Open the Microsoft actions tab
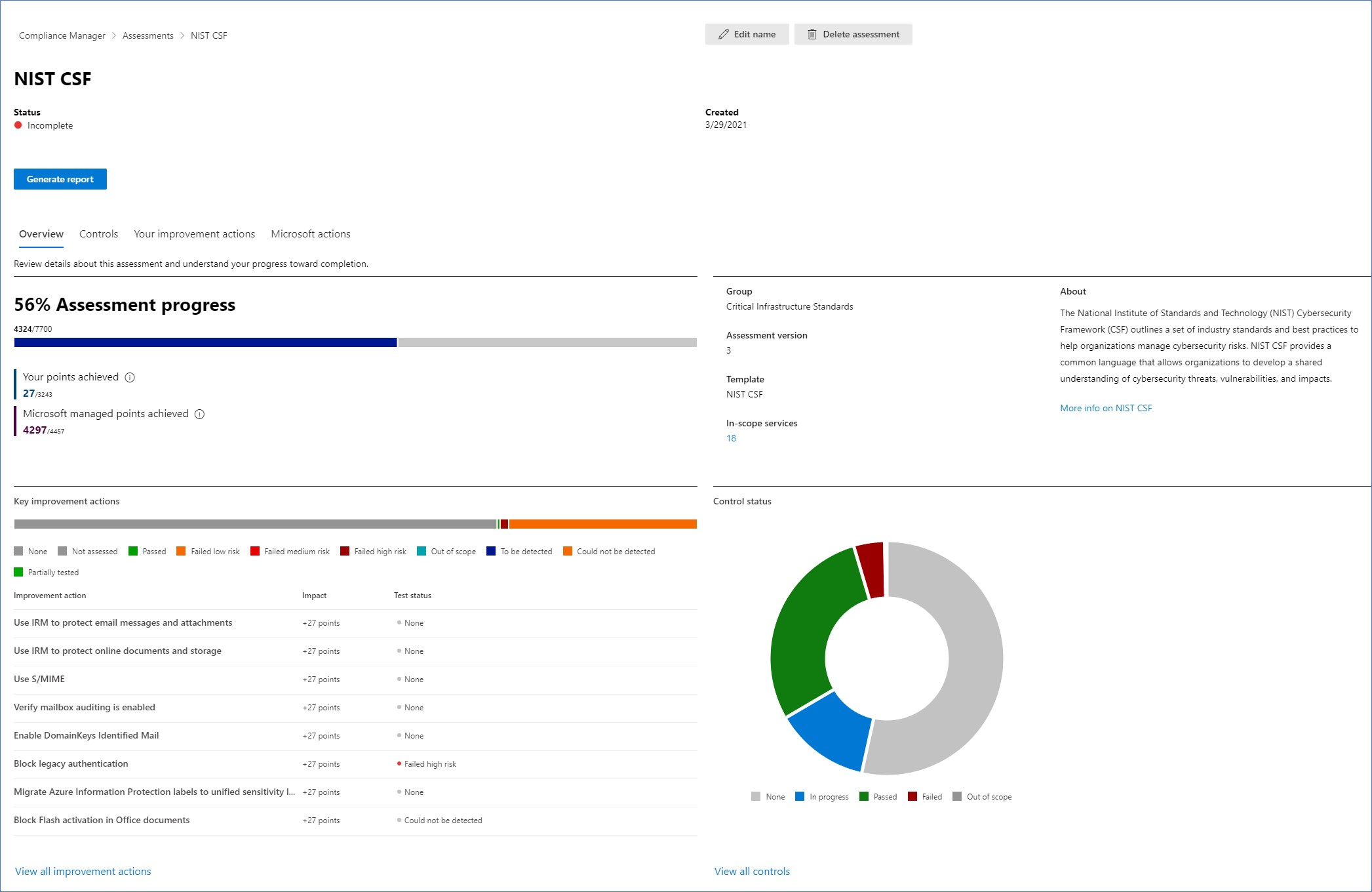 [x=311, y=233]
